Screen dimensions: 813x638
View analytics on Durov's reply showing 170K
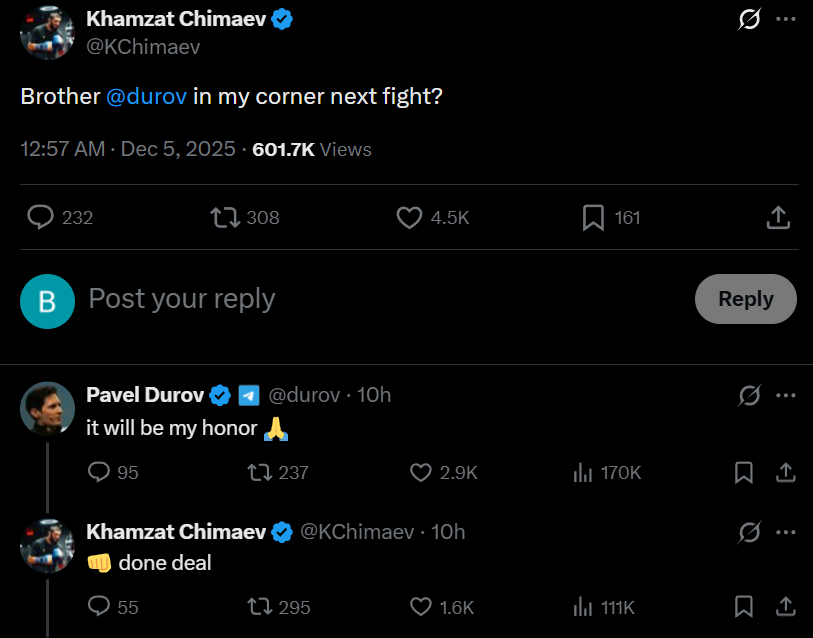(583, 472)
